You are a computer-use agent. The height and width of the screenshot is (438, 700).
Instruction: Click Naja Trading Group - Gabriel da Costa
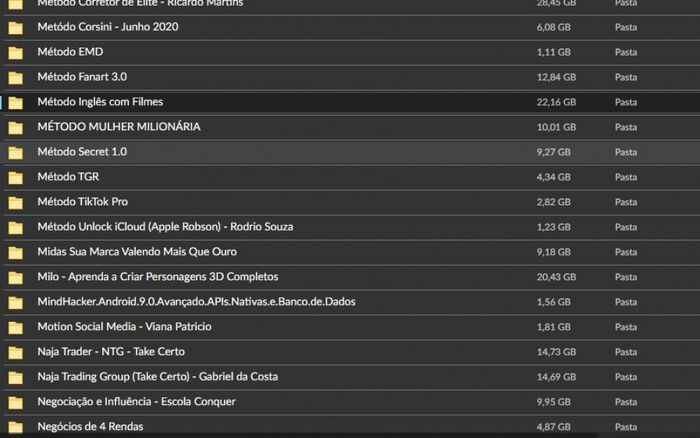[158, 377]
